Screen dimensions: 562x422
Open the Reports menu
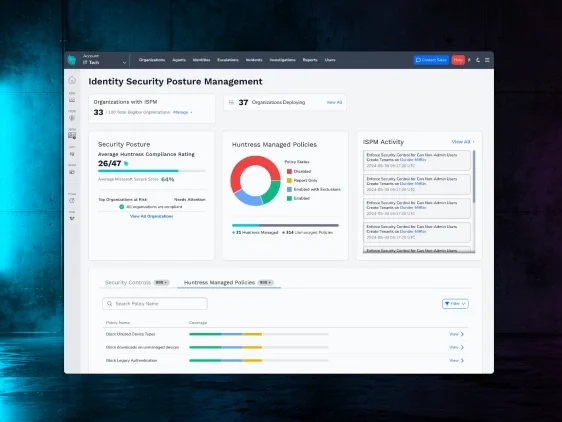pos(310,60)
